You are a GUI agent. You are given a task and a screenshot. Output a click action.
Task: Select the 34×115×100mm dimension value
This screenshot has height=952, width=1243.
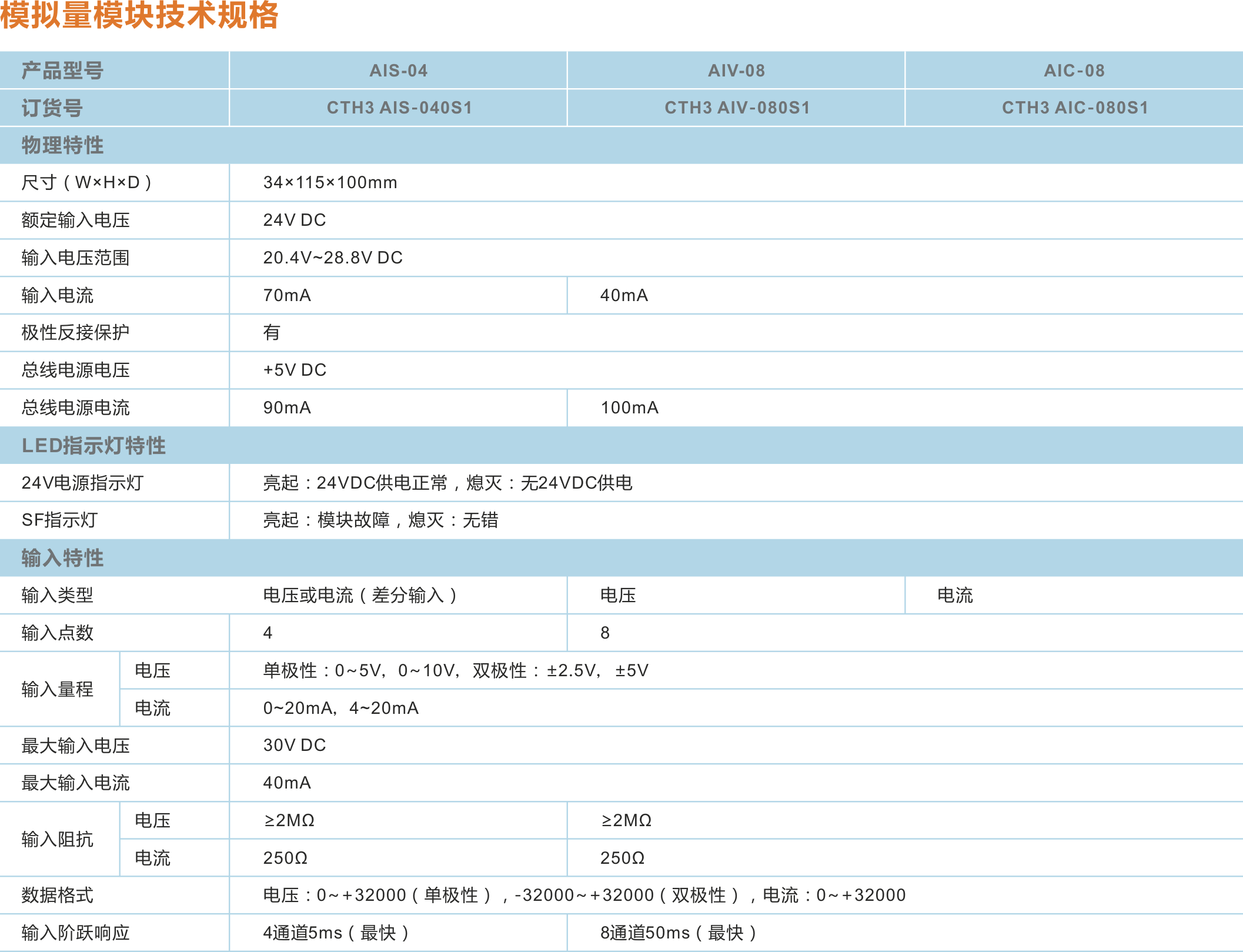click(330, 182)
